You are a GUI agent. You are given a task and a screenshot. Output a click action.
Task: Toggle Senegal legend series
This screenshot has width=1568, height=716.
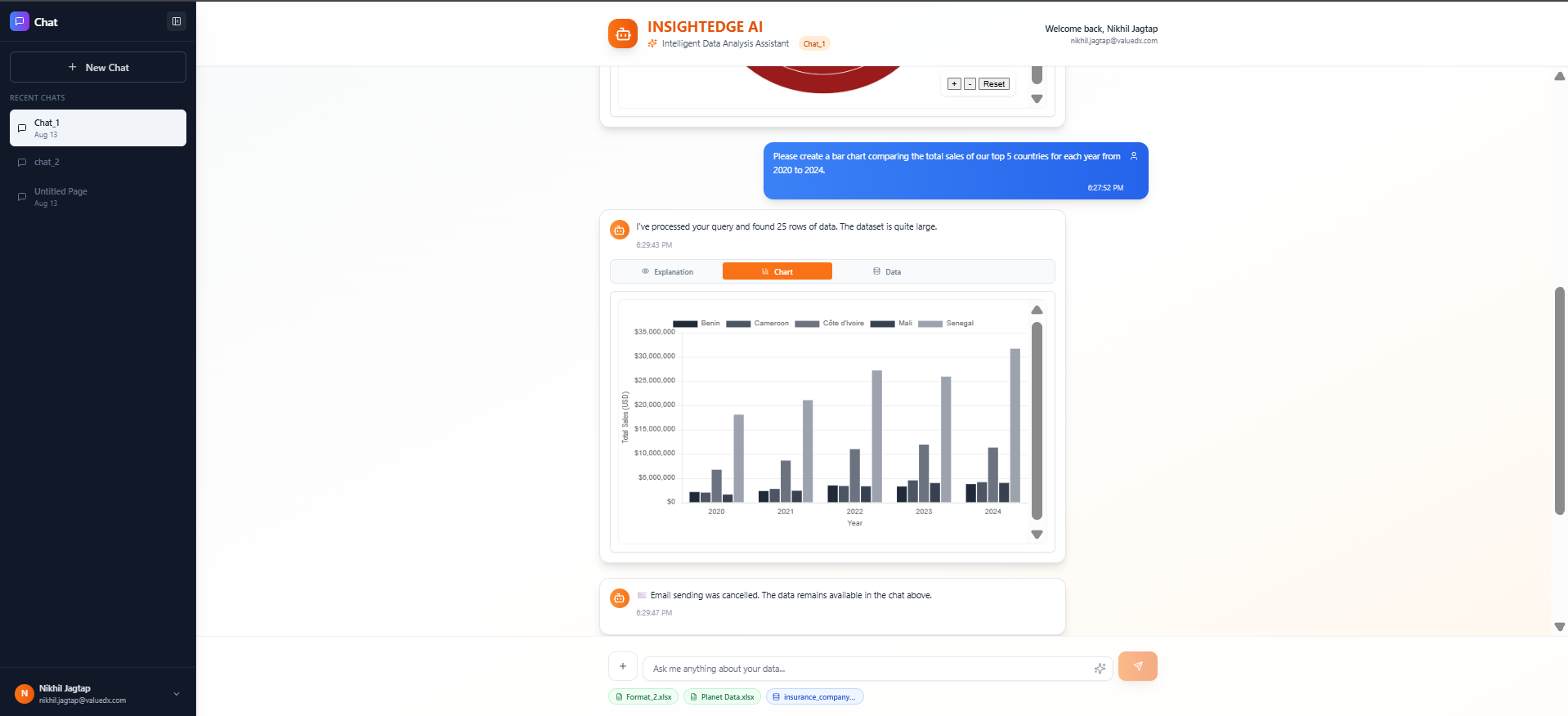pos(946,324)
